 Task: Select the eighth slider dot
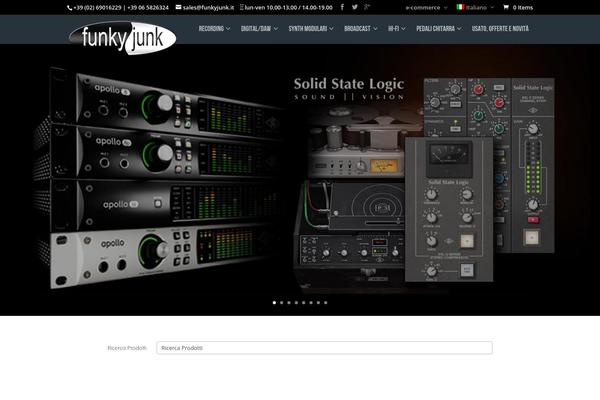pyautogui.click(x=326, y=302)
